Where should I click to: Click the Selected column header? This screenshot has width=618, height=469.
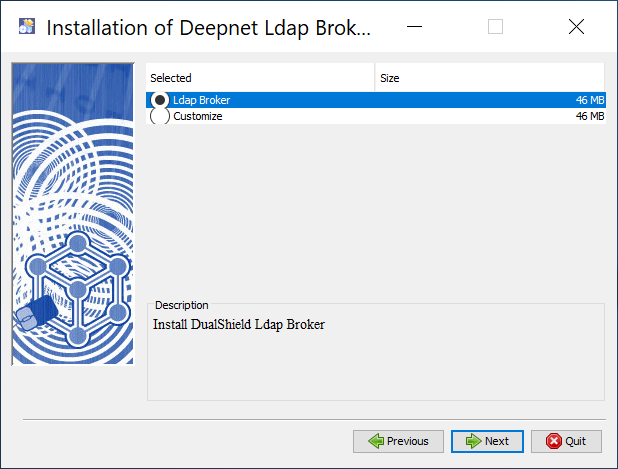[x=260, y=78]
